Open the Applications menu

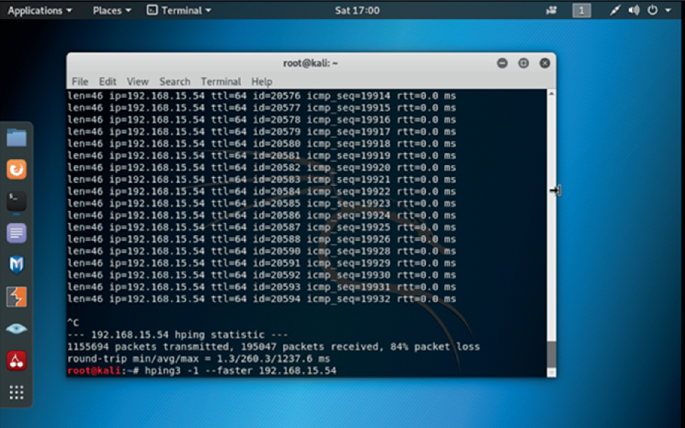[x=39, y=10]
